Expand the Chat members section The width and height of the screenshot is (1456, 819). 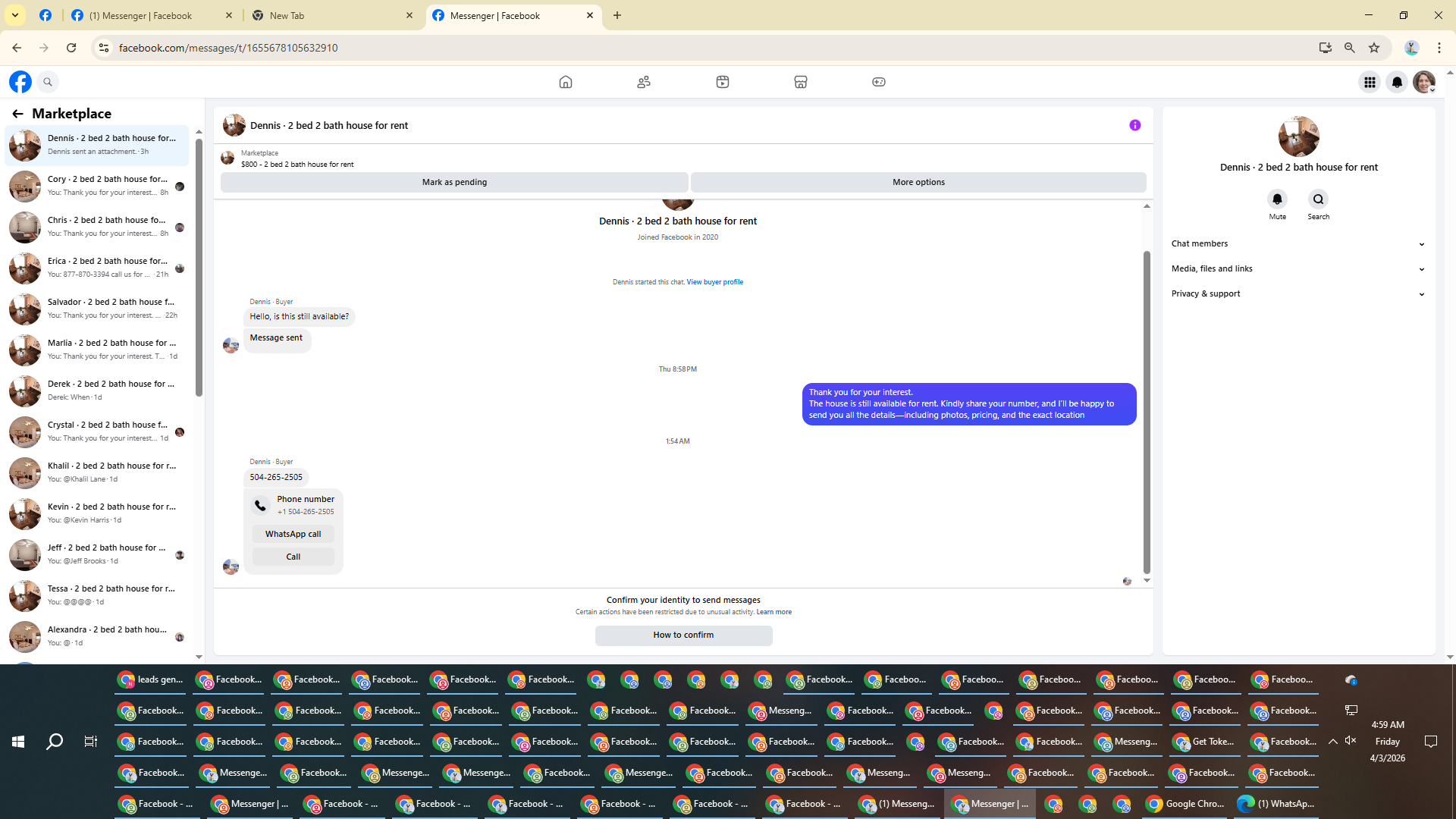(1298, 243)
